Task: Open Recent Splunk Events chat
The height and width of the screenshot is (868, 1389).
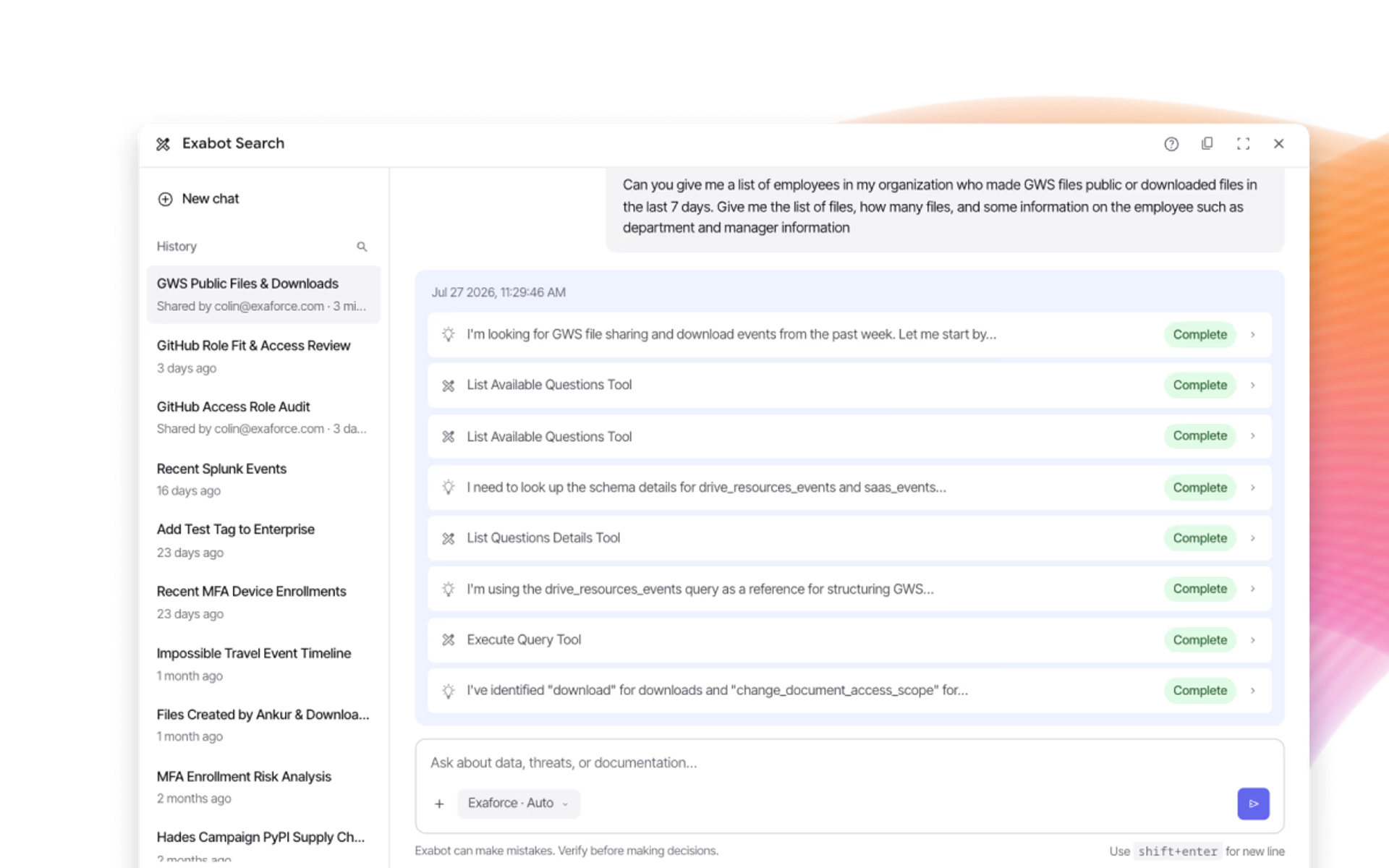Action: 263,479
